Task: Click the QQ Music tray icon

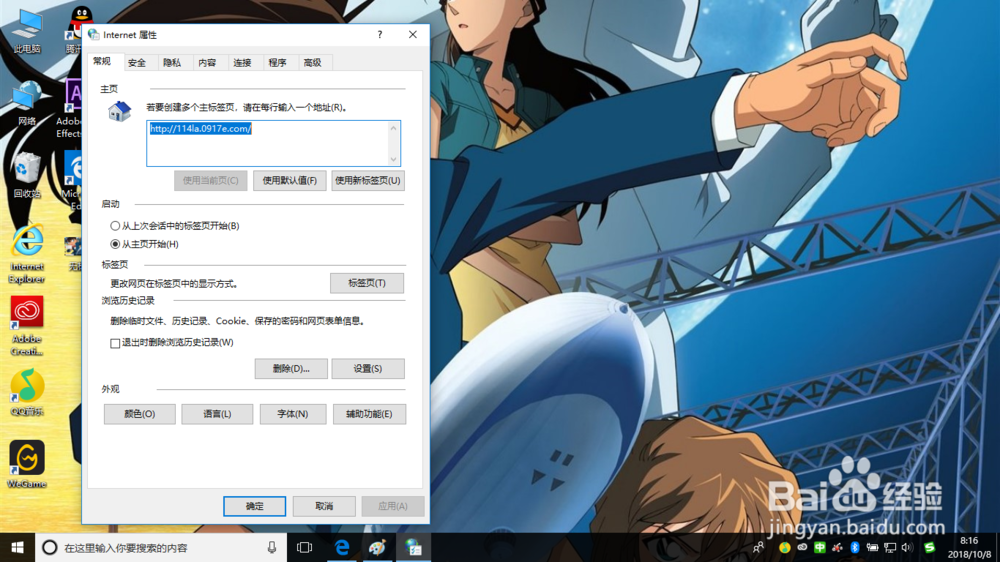Action: (x=784, y=547)
